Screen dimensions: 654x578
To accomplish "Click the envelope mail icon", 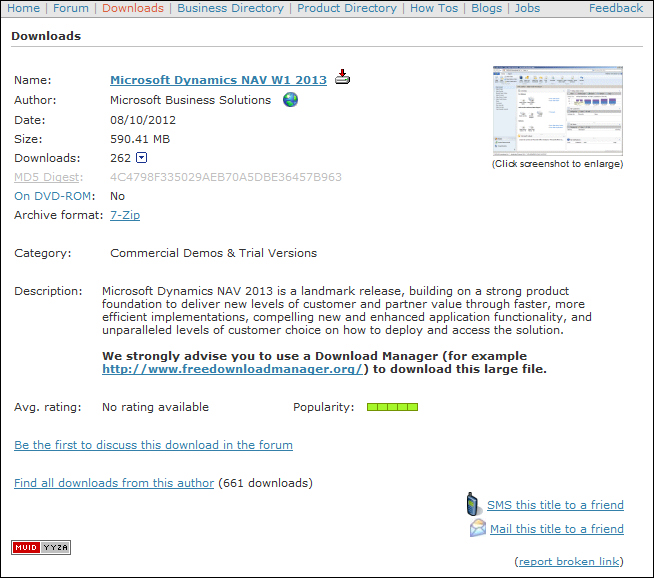I will [478, 528].
